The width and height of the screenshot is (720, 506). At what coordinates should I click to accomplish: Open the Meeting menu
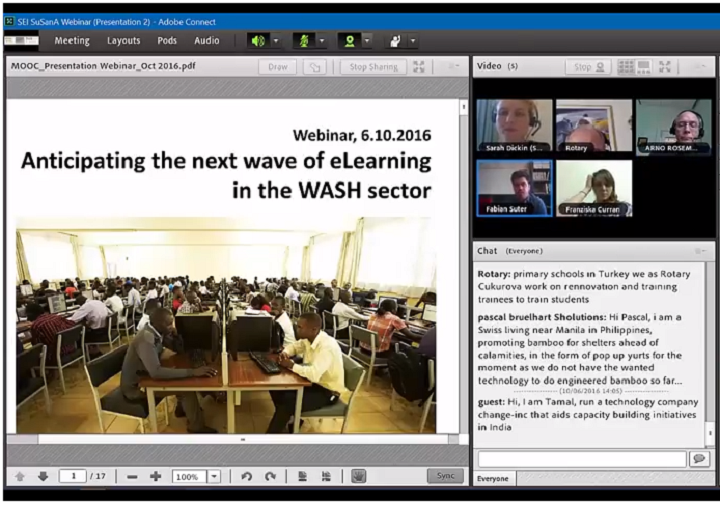tap(72, 41)
